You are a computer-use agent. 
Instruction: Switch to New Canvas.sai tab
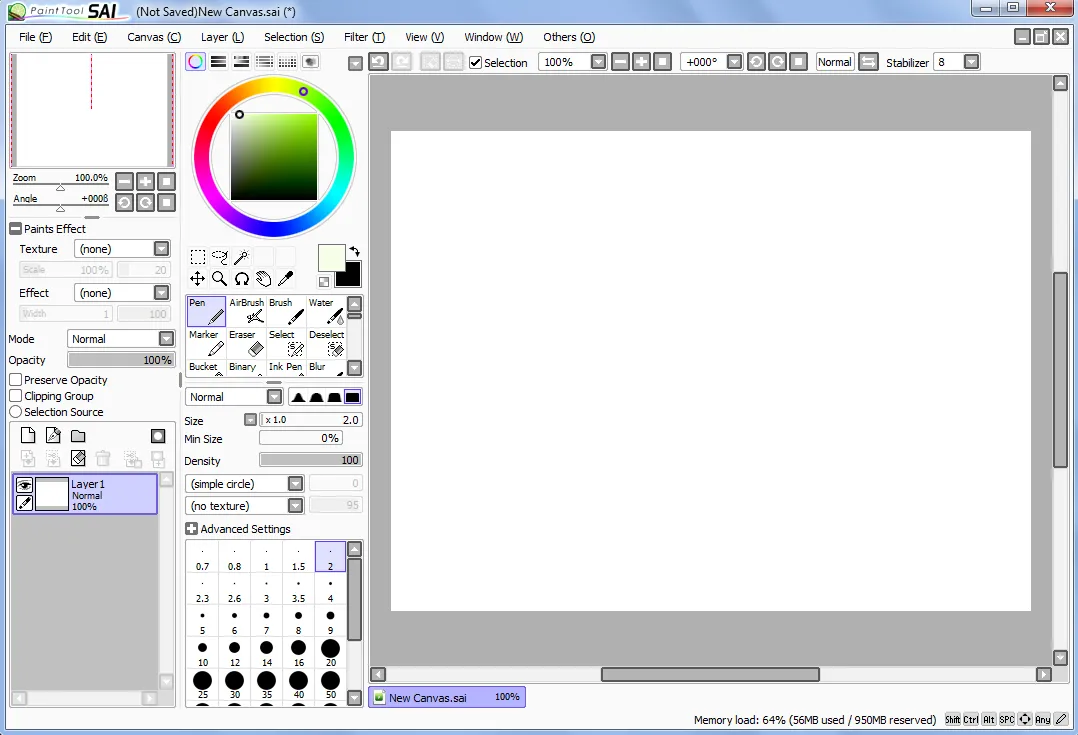[447, 697]
